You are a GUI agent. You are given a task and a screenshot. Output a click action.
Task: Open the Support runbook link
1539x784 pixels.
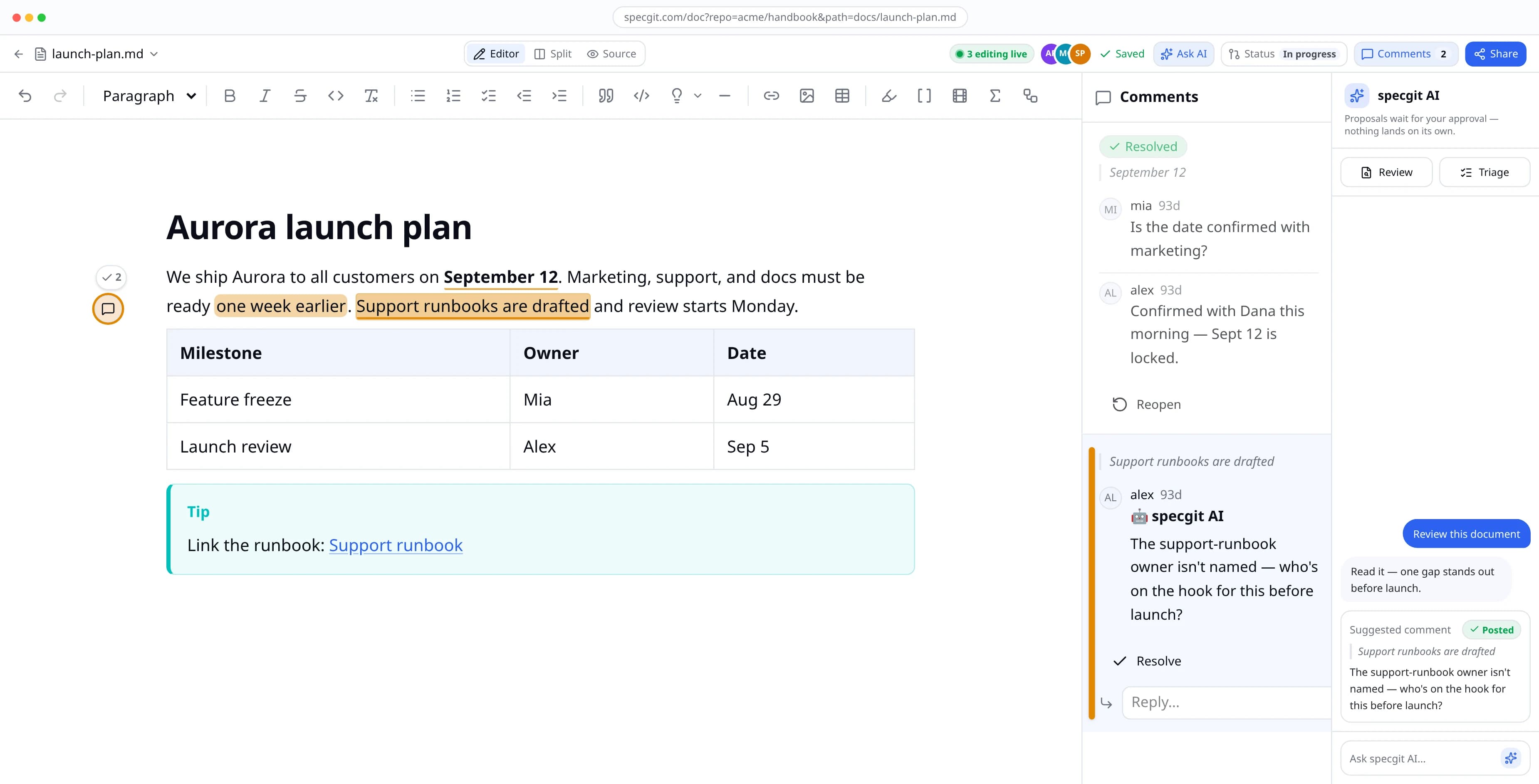point(396,545)
